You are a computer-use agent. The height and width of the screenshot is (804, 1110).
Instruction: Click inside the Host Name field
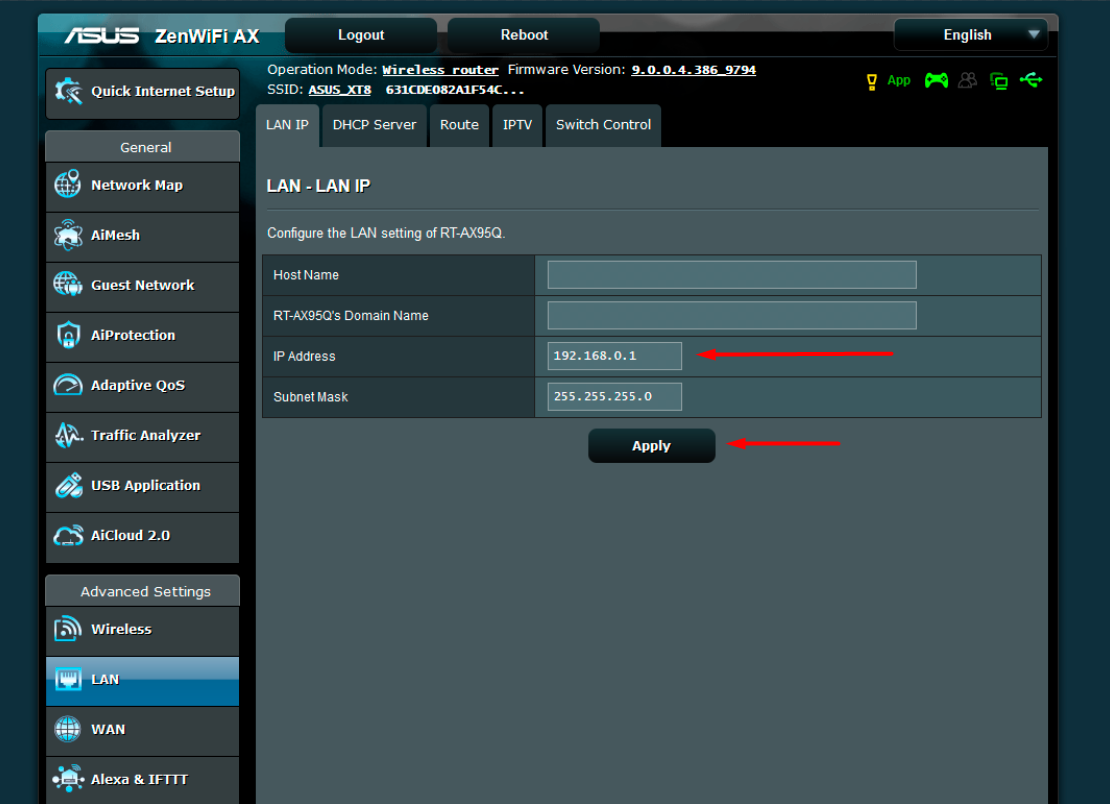[731, 274]
